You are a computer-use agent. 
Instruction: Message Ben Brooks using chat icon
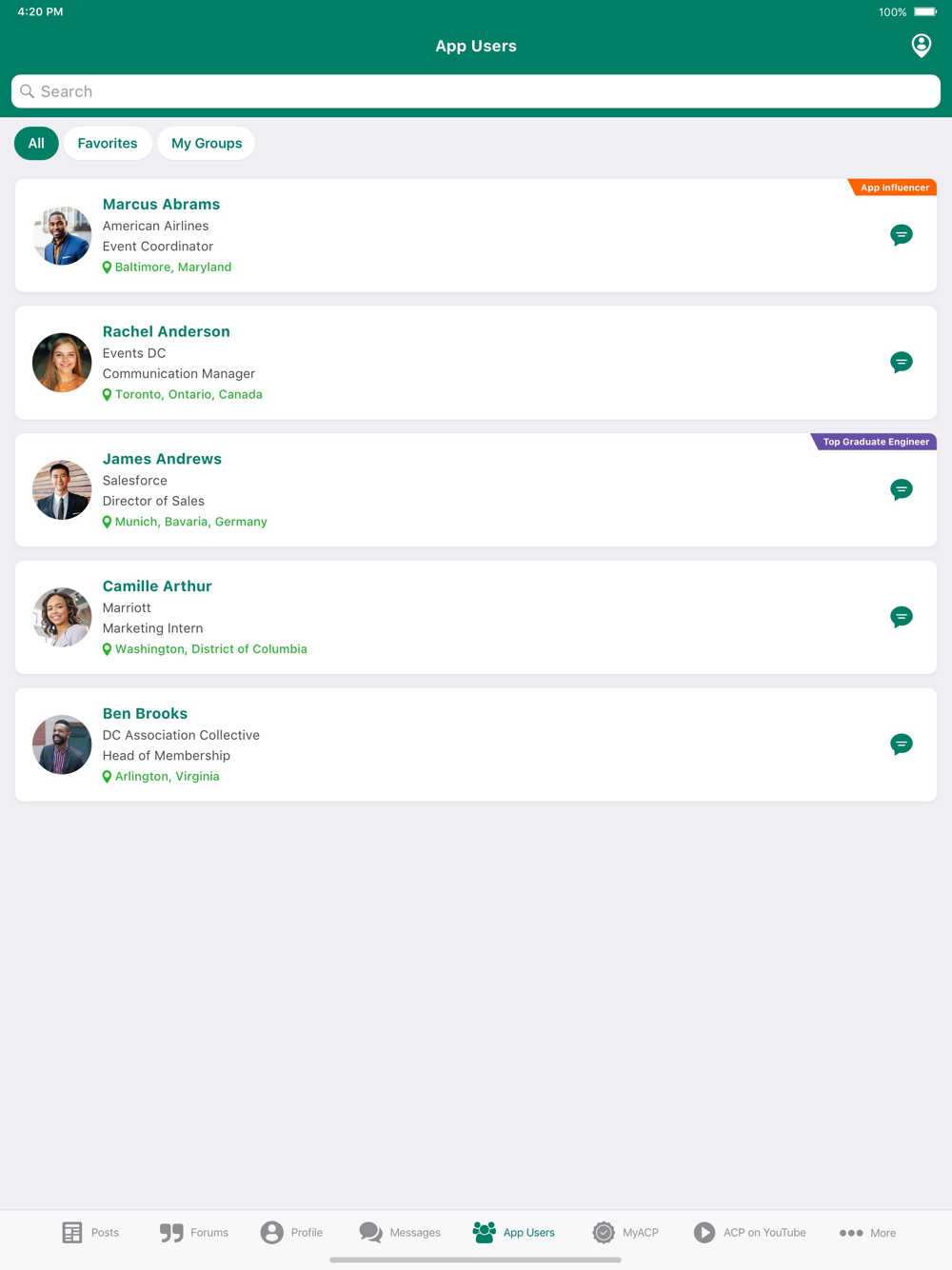pyautogui.click(x=901, y=744)
